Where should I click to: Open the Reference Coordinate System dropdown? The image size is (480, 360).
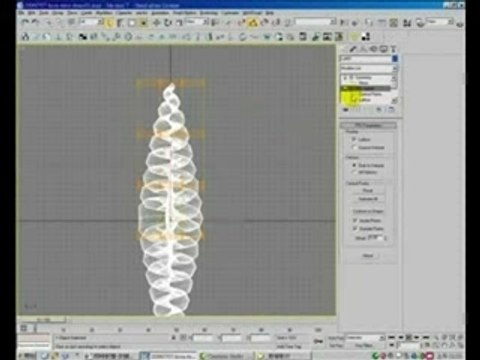point(197,22)
